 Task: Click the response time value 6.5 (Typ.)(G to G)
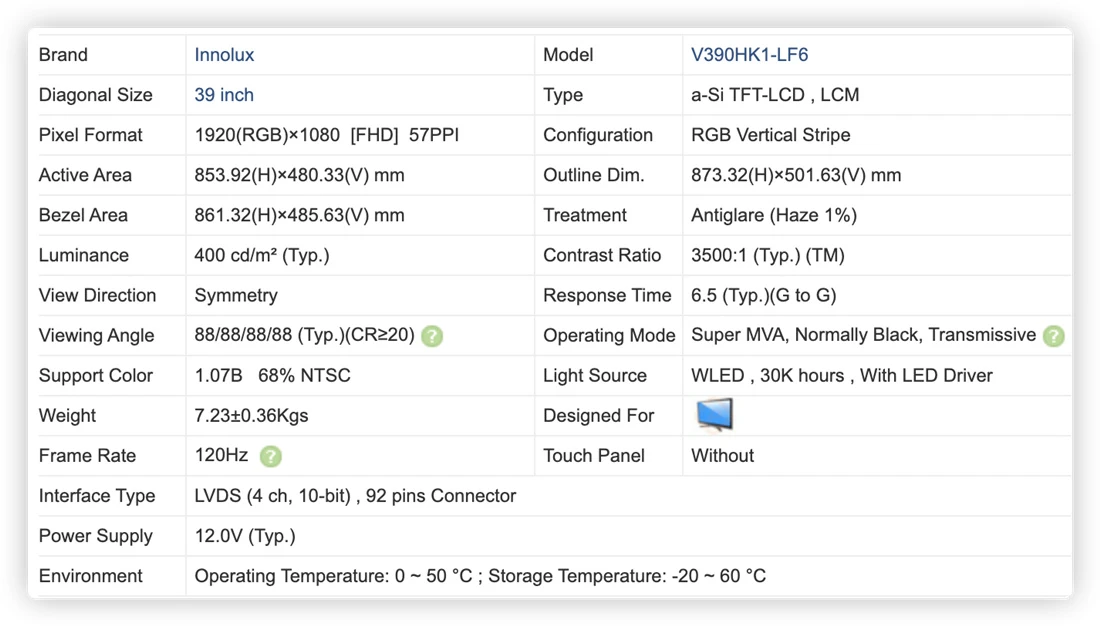pos(763,295)
